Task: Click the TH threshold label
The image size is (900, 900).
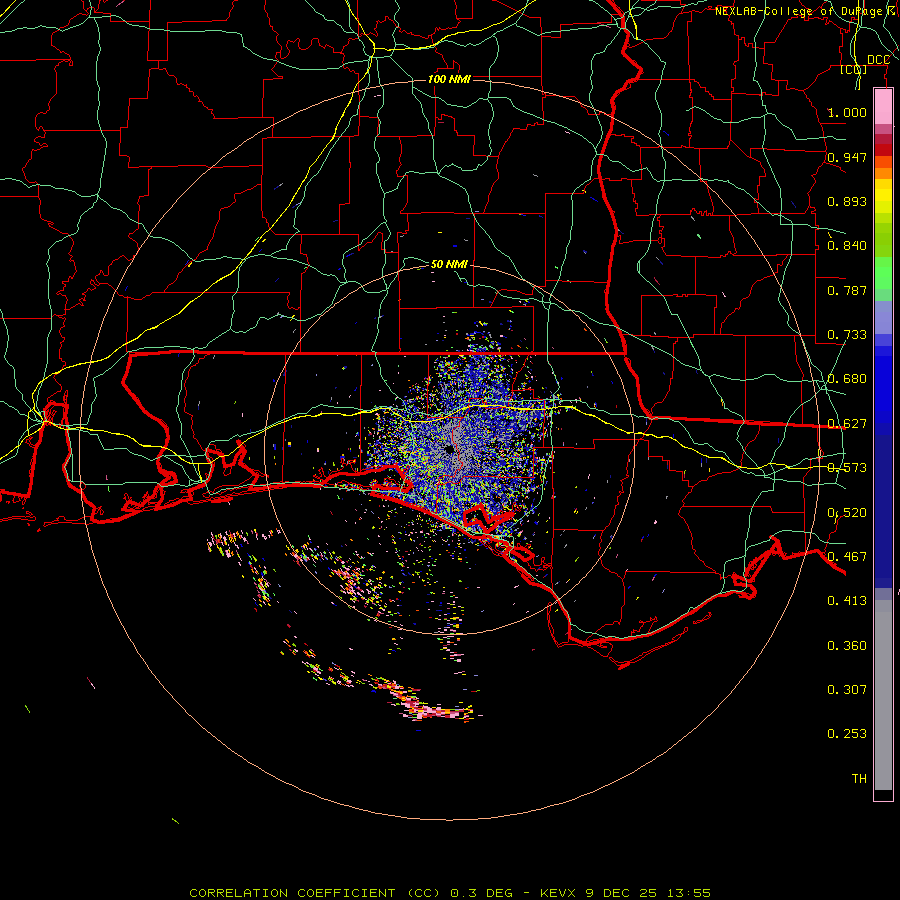Action: click(859, 779)
